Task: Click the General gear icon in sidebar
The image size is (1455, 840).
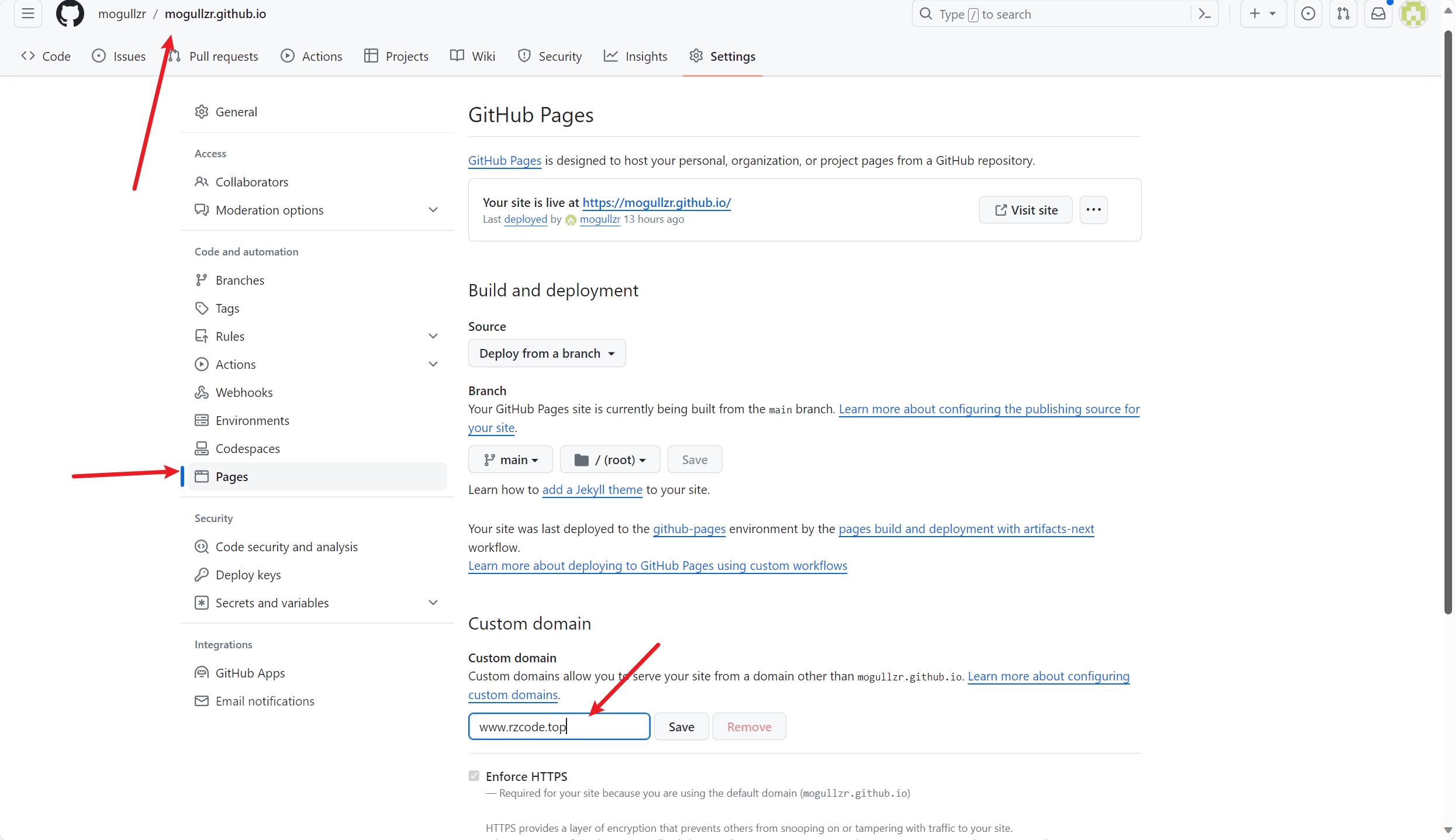Action: [202, 112]
